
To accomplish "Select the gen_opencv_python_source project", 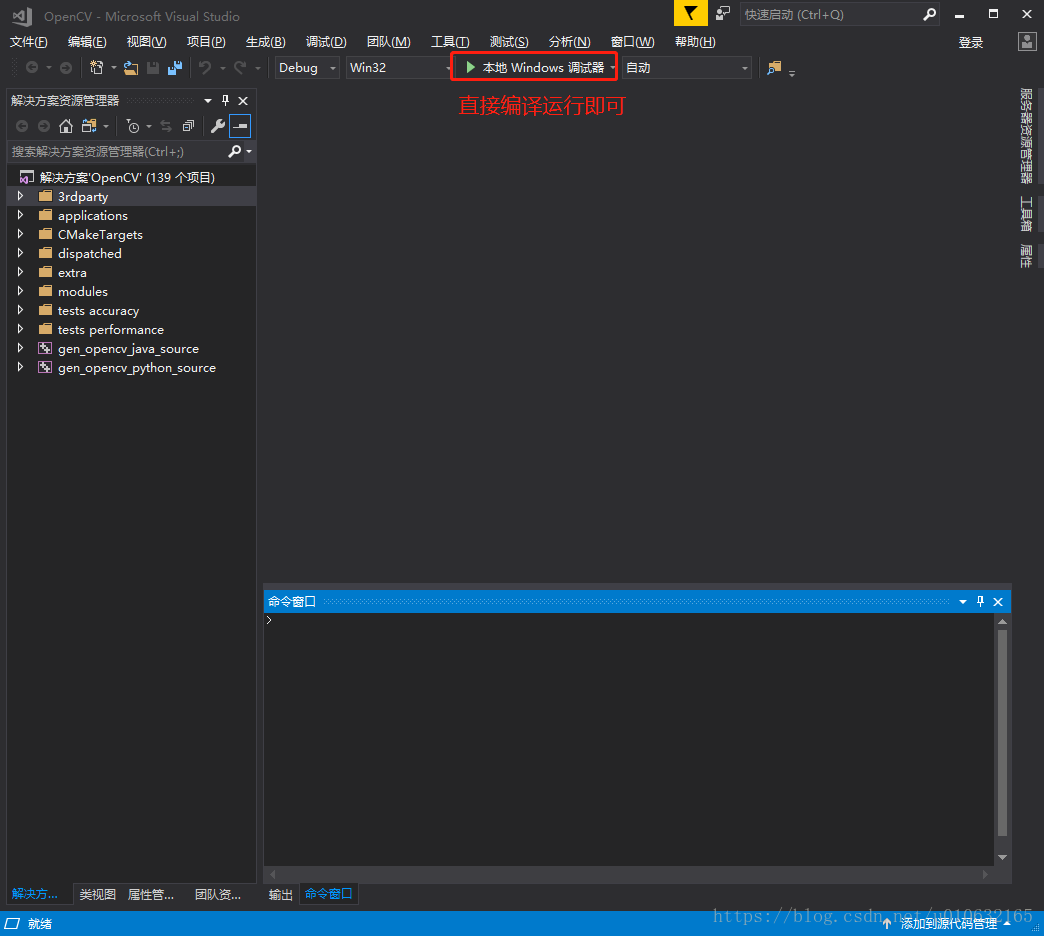I will 136,367.
